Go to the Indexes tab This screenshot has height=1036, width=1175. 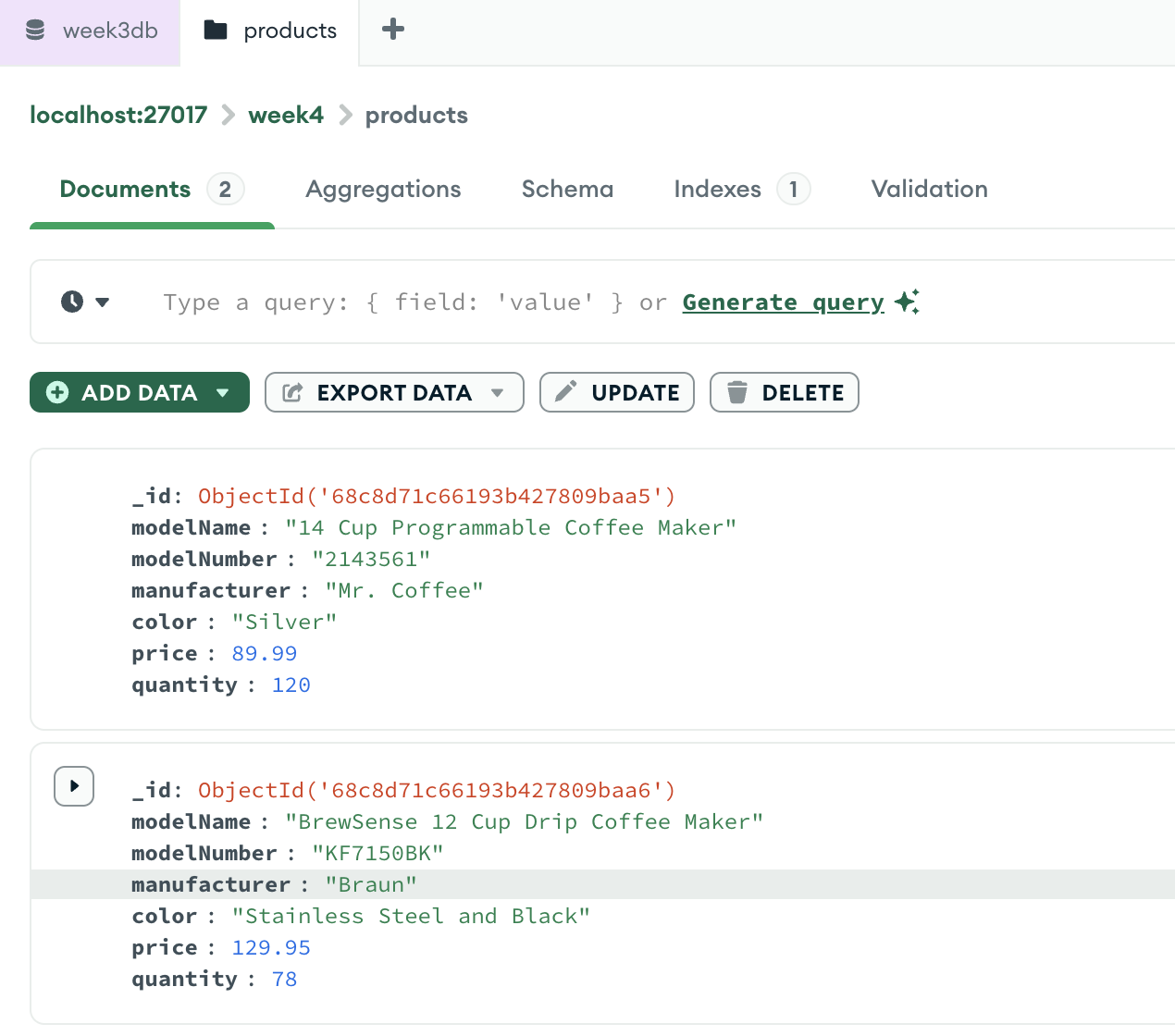[742, 190]
